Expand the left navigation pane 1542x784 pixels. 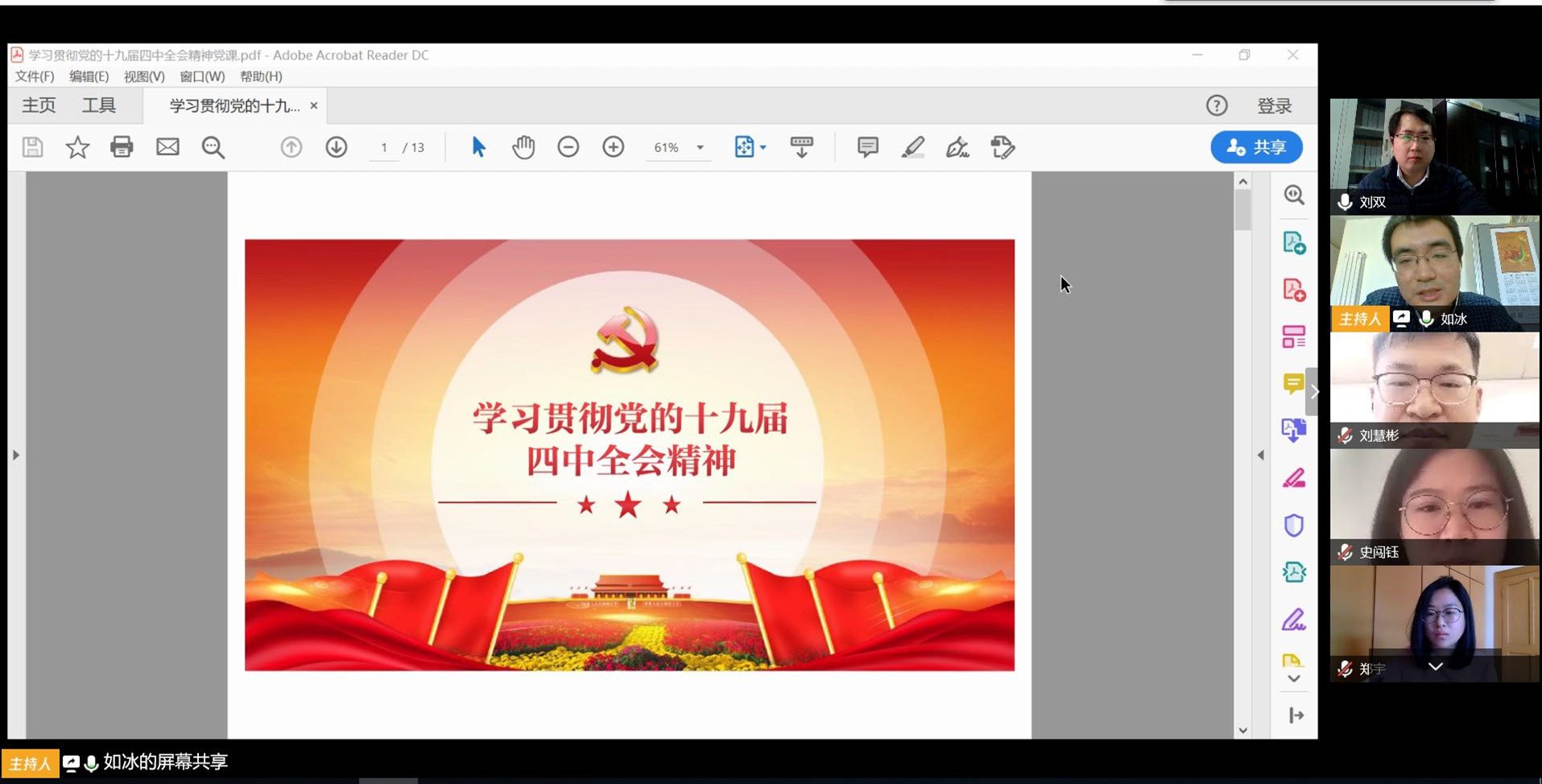click(x=16, y=455)
